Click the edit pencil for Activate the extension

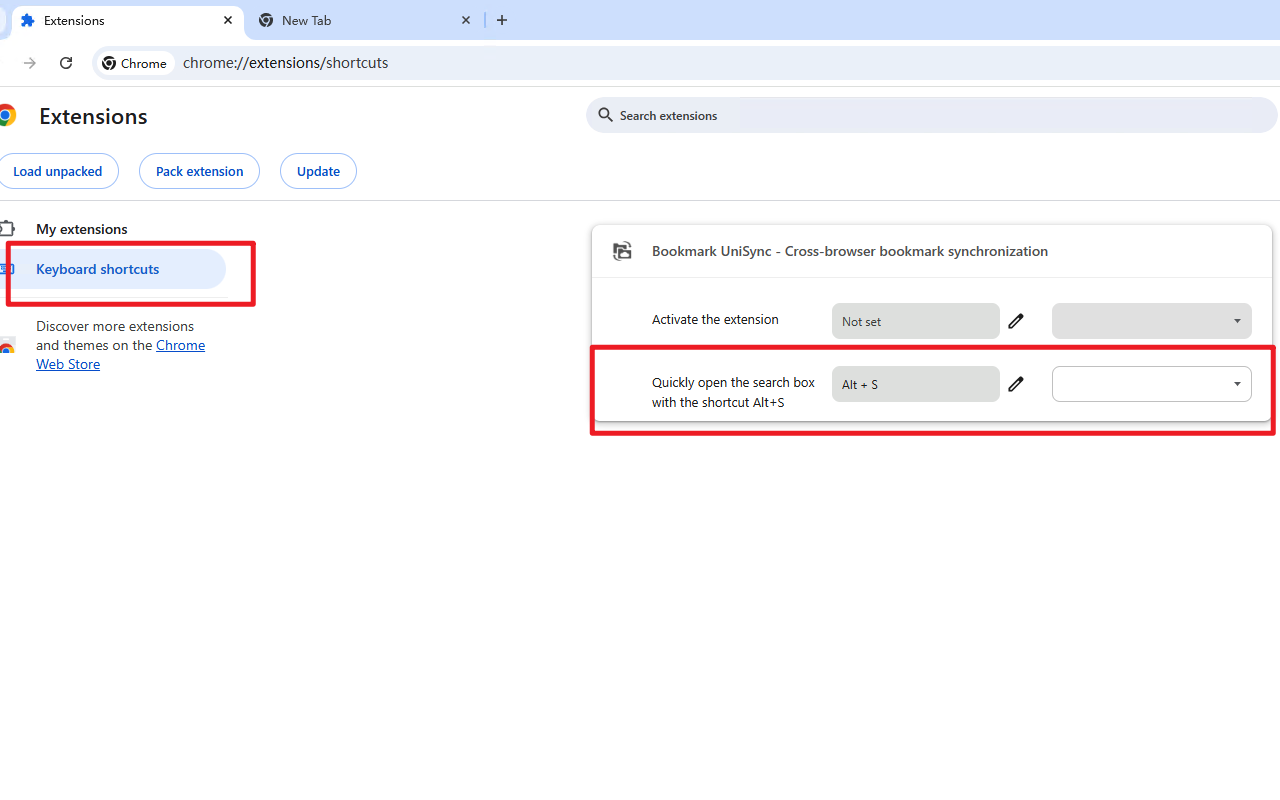[1015, 321]
